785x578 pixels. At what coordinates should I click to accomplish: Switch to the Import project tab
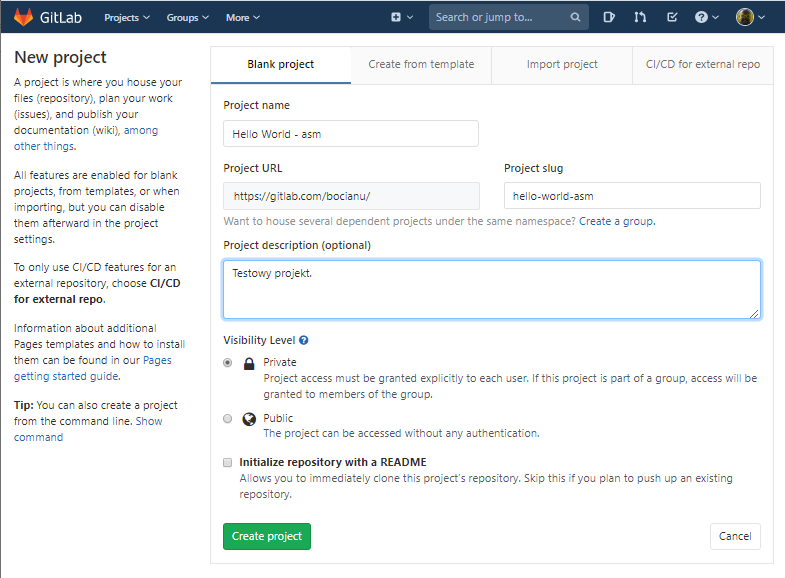pos(562,65)
